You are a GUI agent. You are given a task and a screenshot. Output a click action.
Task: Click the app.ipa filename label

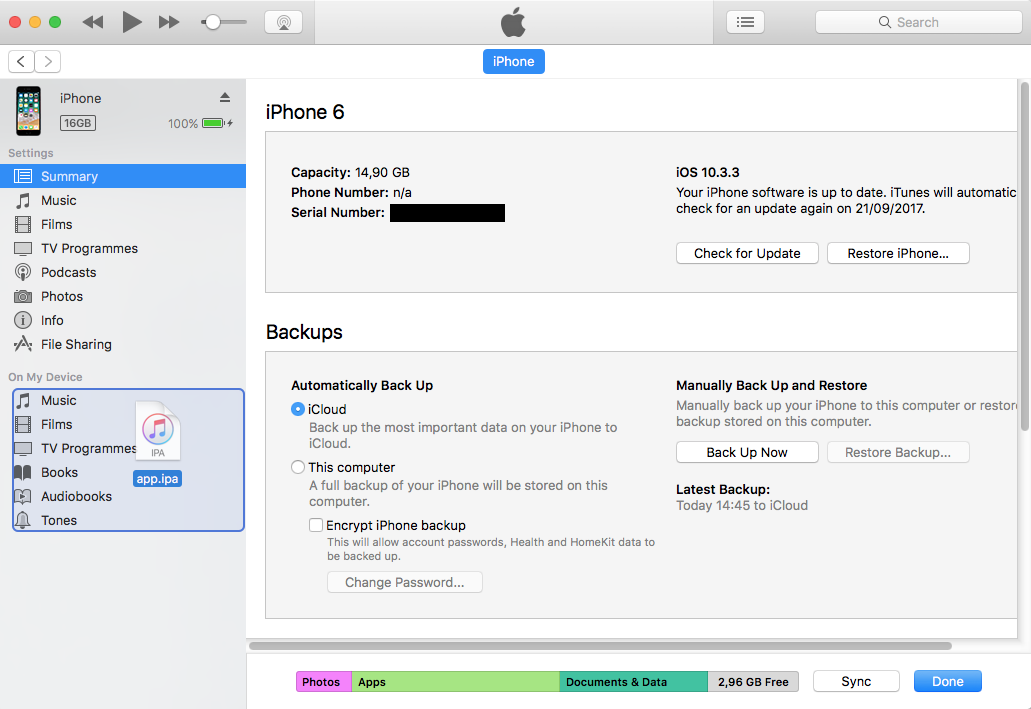[157, 479]
